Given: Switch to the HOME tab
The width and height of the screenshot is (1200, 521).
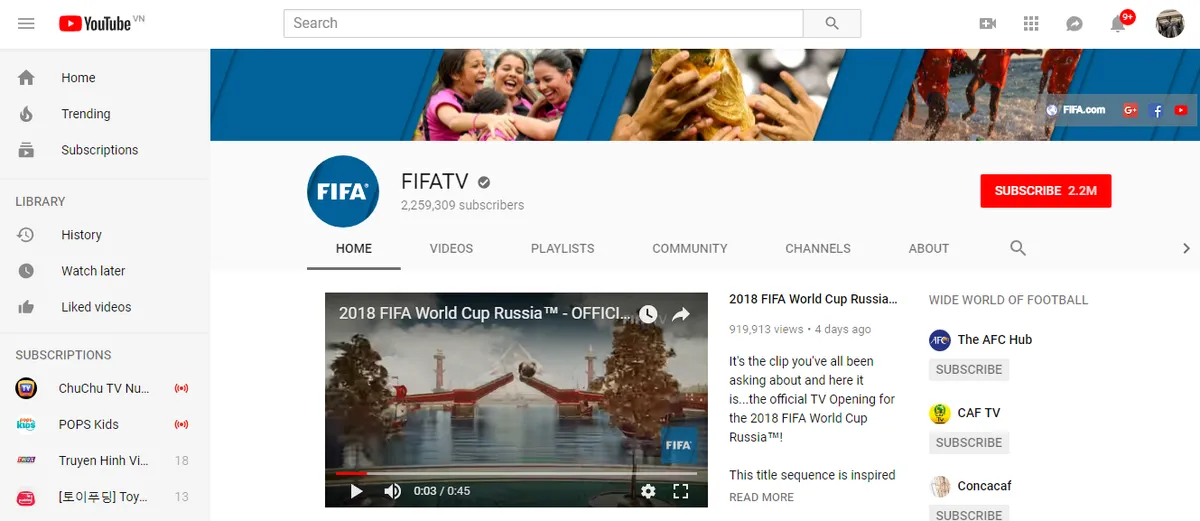Looking at the screenshot, I should click(354, 248).
